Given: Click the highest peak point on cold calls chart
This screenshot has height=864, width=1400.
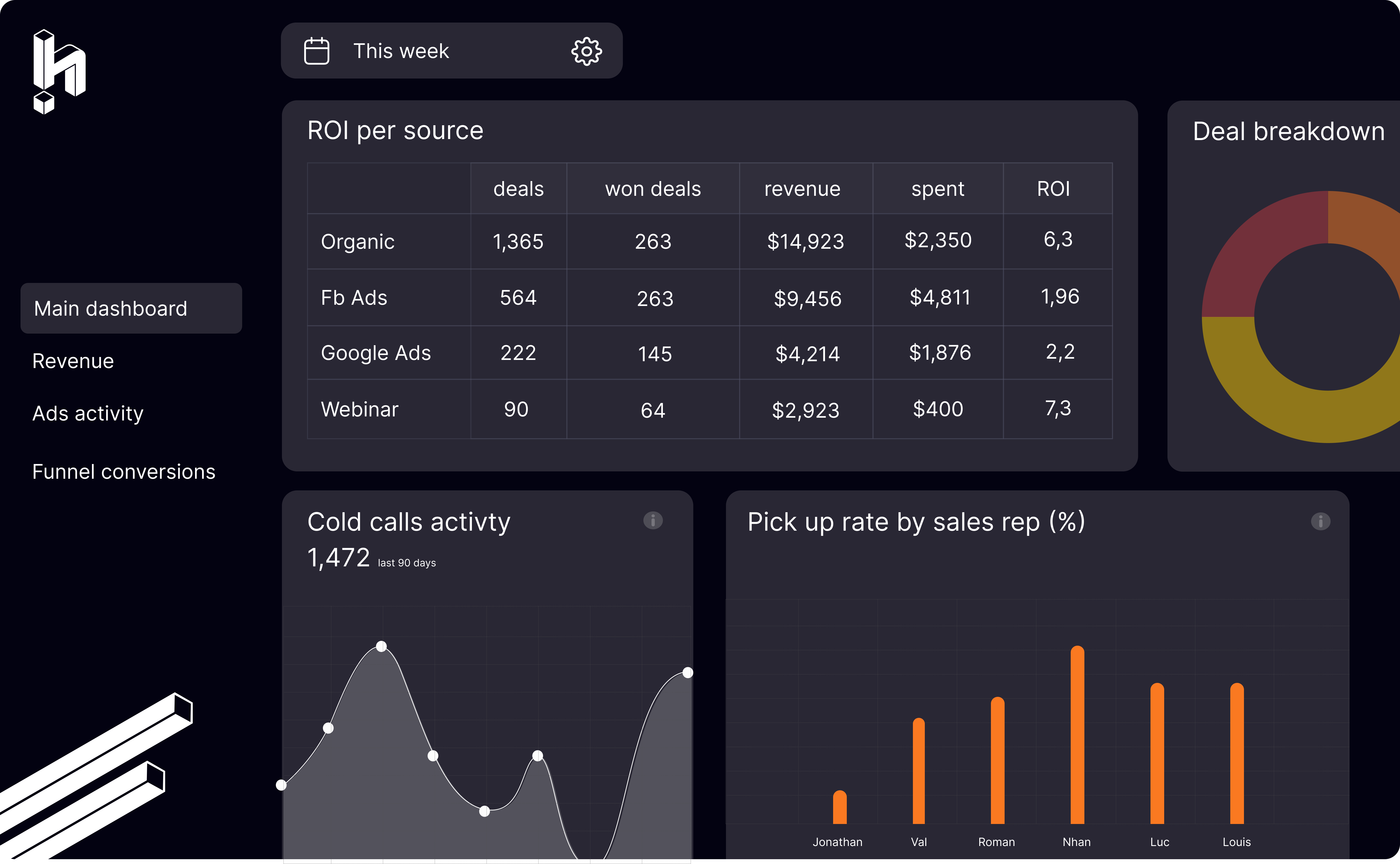Looking at the screenshot, I should (381, 646).
